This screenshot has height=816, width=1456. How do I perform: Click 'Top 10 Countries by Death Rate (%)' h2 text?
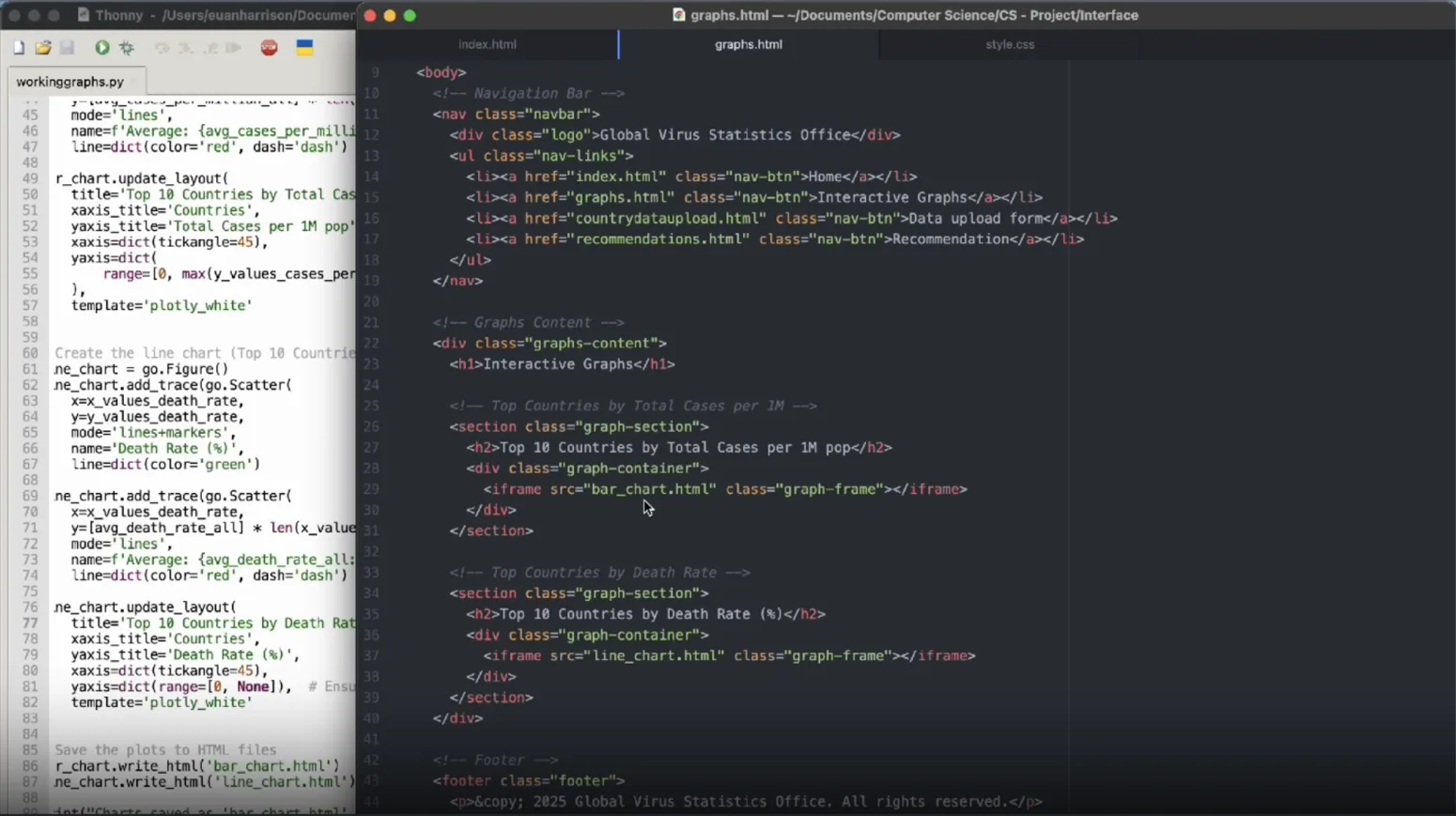click(642, 614)
